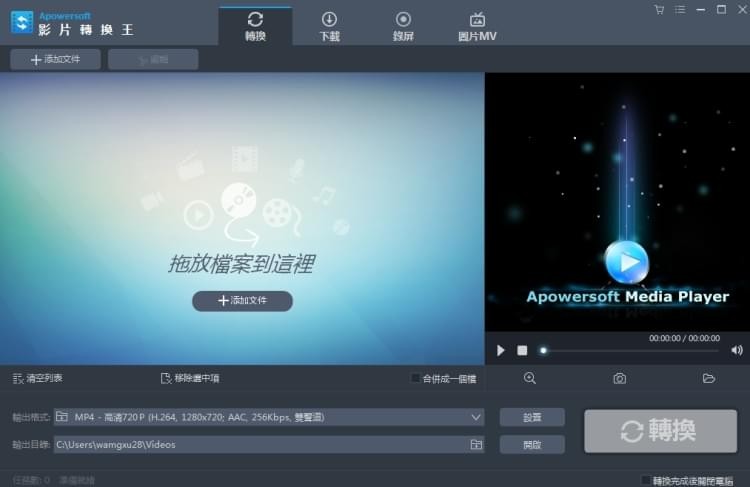Screen dimensions: 750x487
Task: Click the output directory path field
Action: [x=269, y=444]
